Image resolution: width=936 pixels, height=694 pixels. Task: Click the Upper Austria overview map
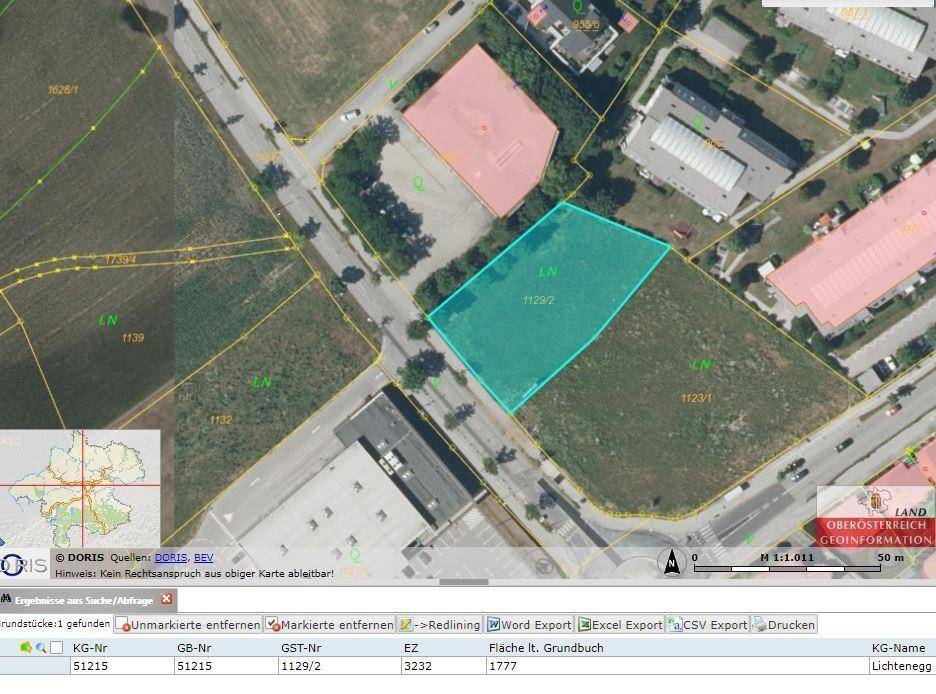pos(80,487)
